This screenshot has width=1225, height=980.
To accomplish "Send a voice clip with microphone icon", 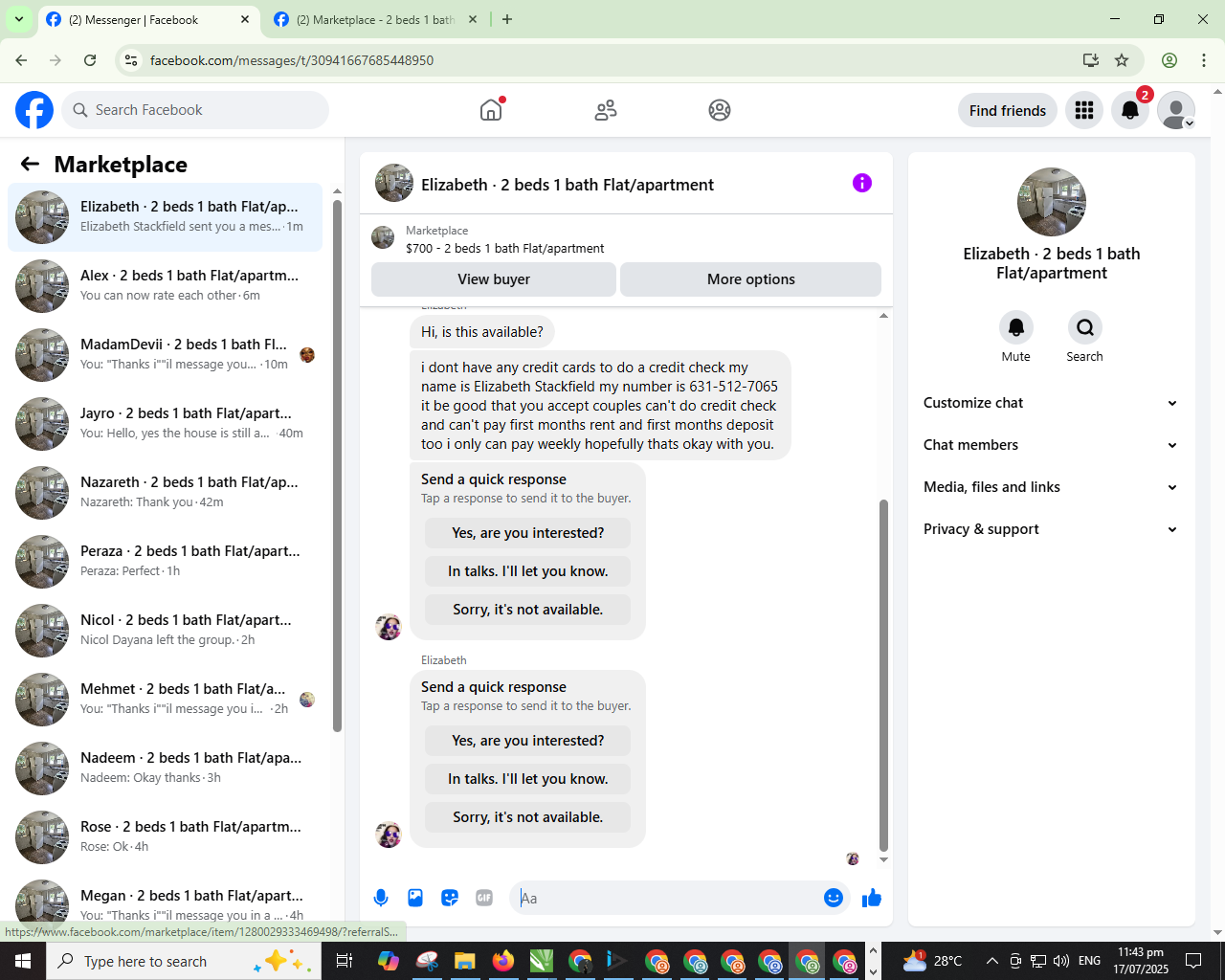I will click(381, 898).
